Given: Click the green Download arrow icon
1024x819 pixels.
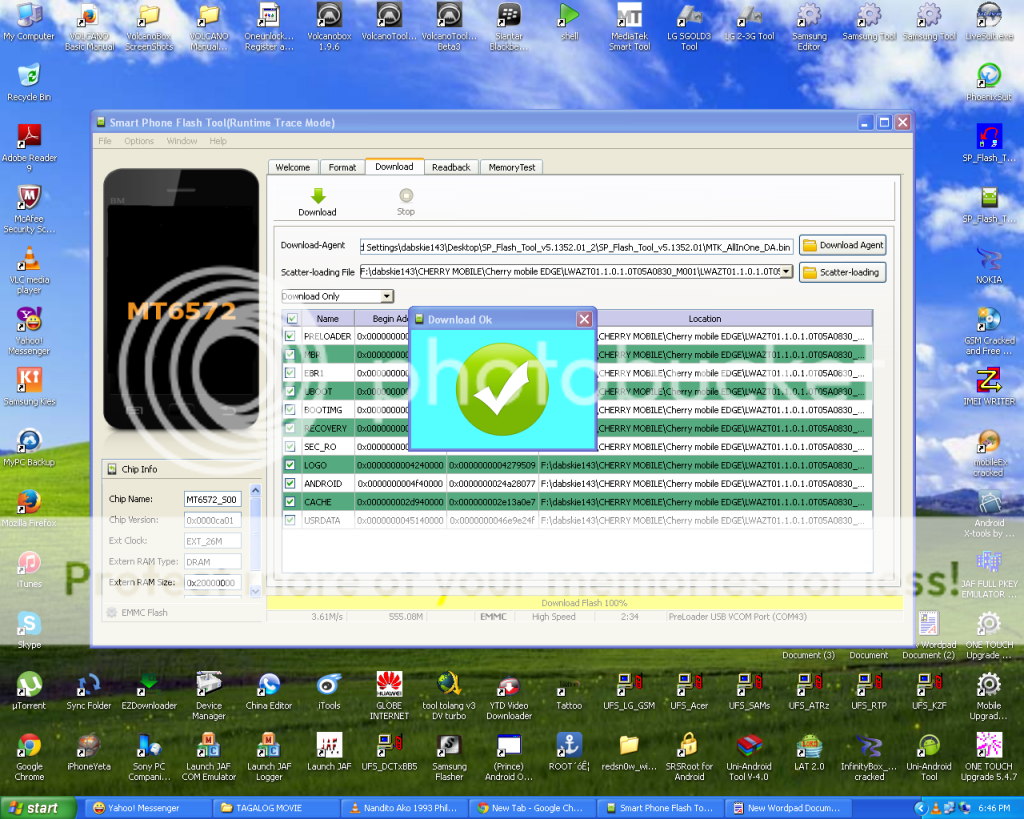Looking at the screenshot, I should (317, 196).
